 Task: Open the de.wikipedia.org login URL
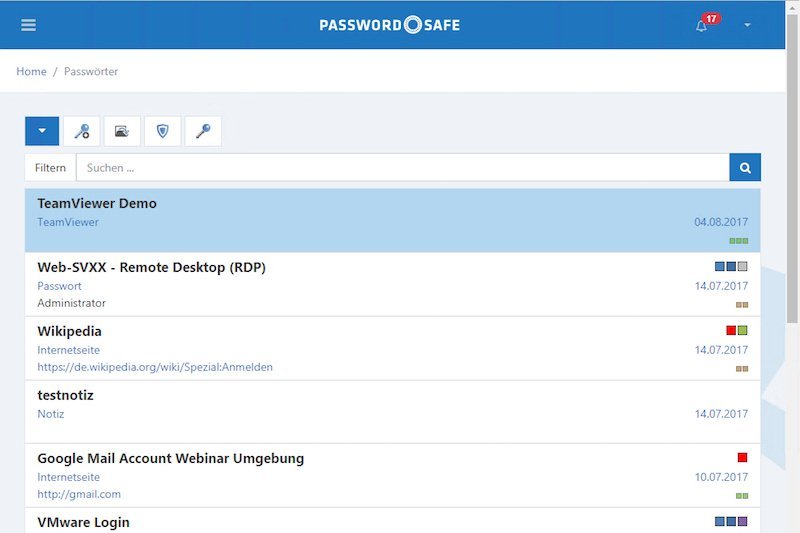pyautogui.click(x=155, y=367)
